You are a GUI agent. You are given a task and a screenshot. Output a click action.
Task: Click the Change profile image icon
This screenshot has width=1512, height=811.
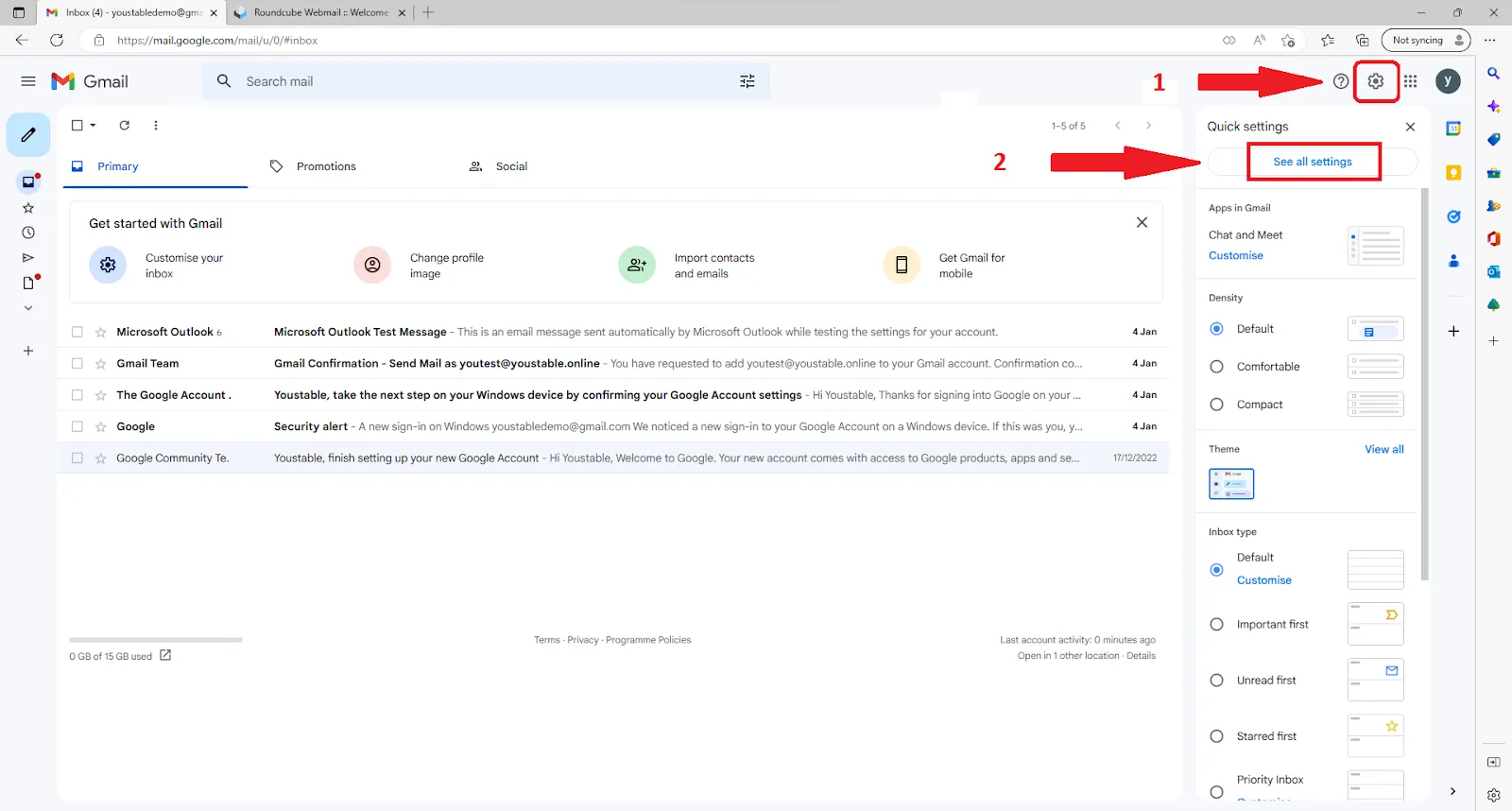pos(372,265)
